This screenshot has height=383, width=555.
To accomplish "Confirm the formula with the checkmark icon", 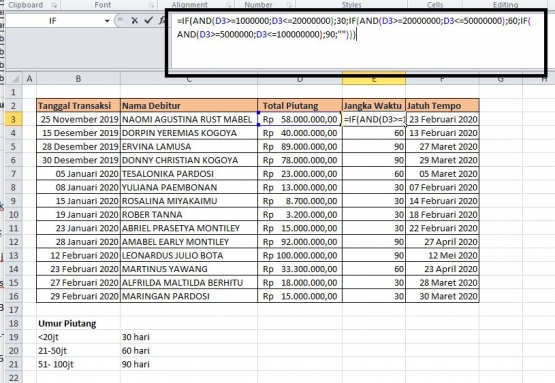I will [148, 21].
